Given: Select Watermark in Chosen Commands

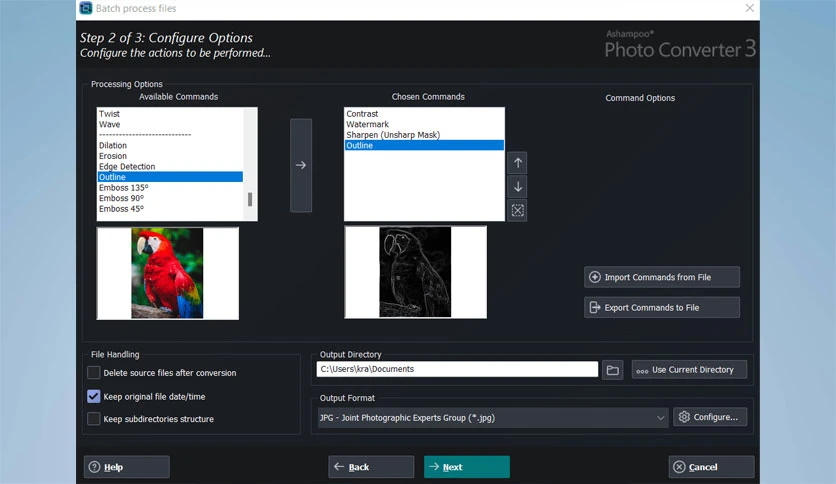Looking at the screenshot, I should click(424, 124).
